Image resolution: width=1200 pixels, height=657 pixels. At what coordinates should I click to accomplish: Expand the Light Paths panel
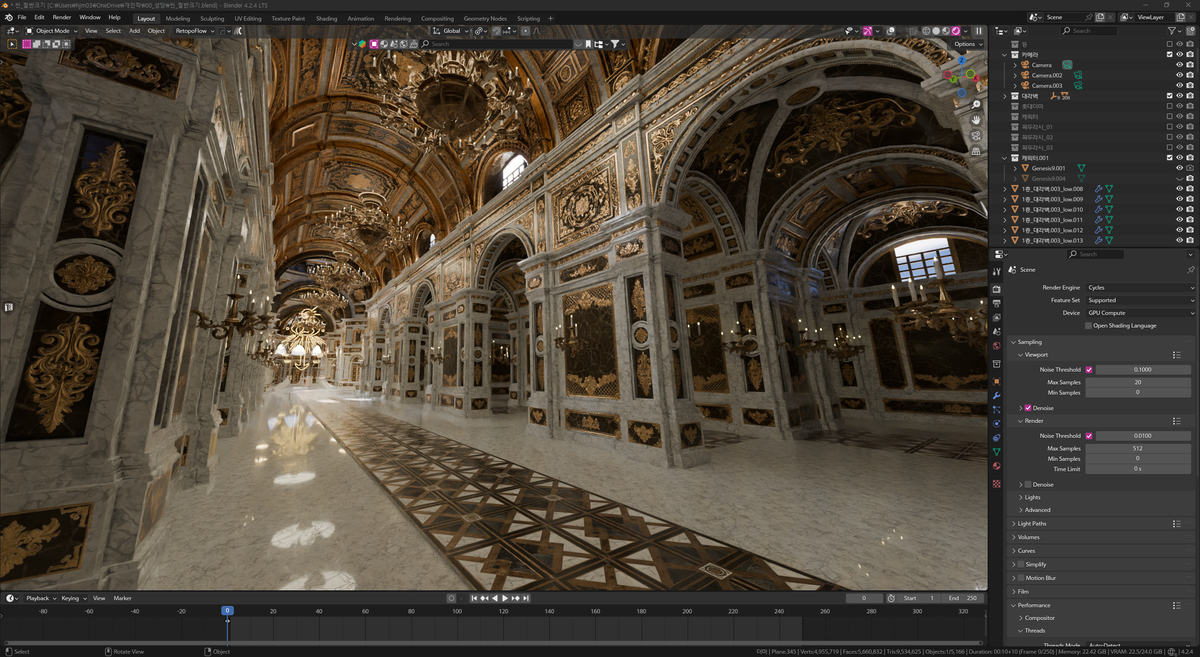[1032, 524]
